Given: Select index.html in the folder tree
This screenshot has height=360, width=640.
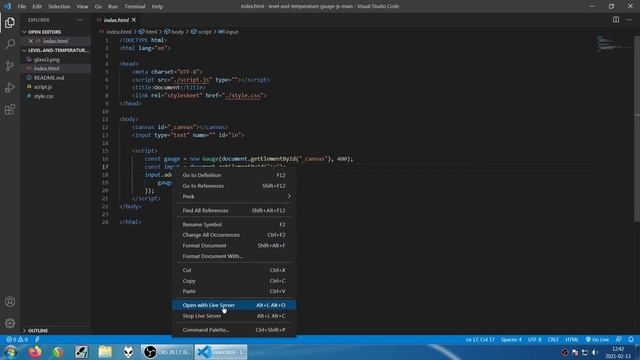Looking at the screenshot, I should tap(56, 69).
